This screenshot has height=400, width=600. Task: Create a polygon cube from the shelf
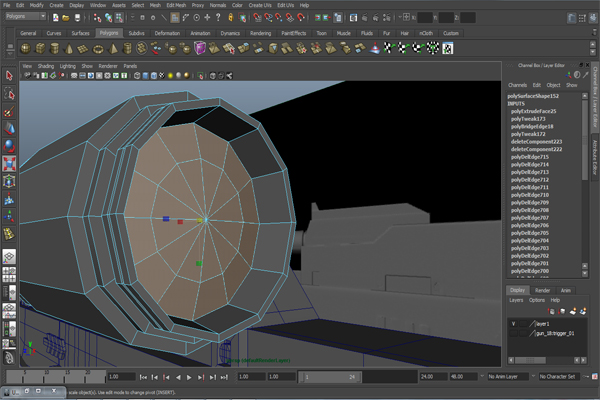click(40, 49)
